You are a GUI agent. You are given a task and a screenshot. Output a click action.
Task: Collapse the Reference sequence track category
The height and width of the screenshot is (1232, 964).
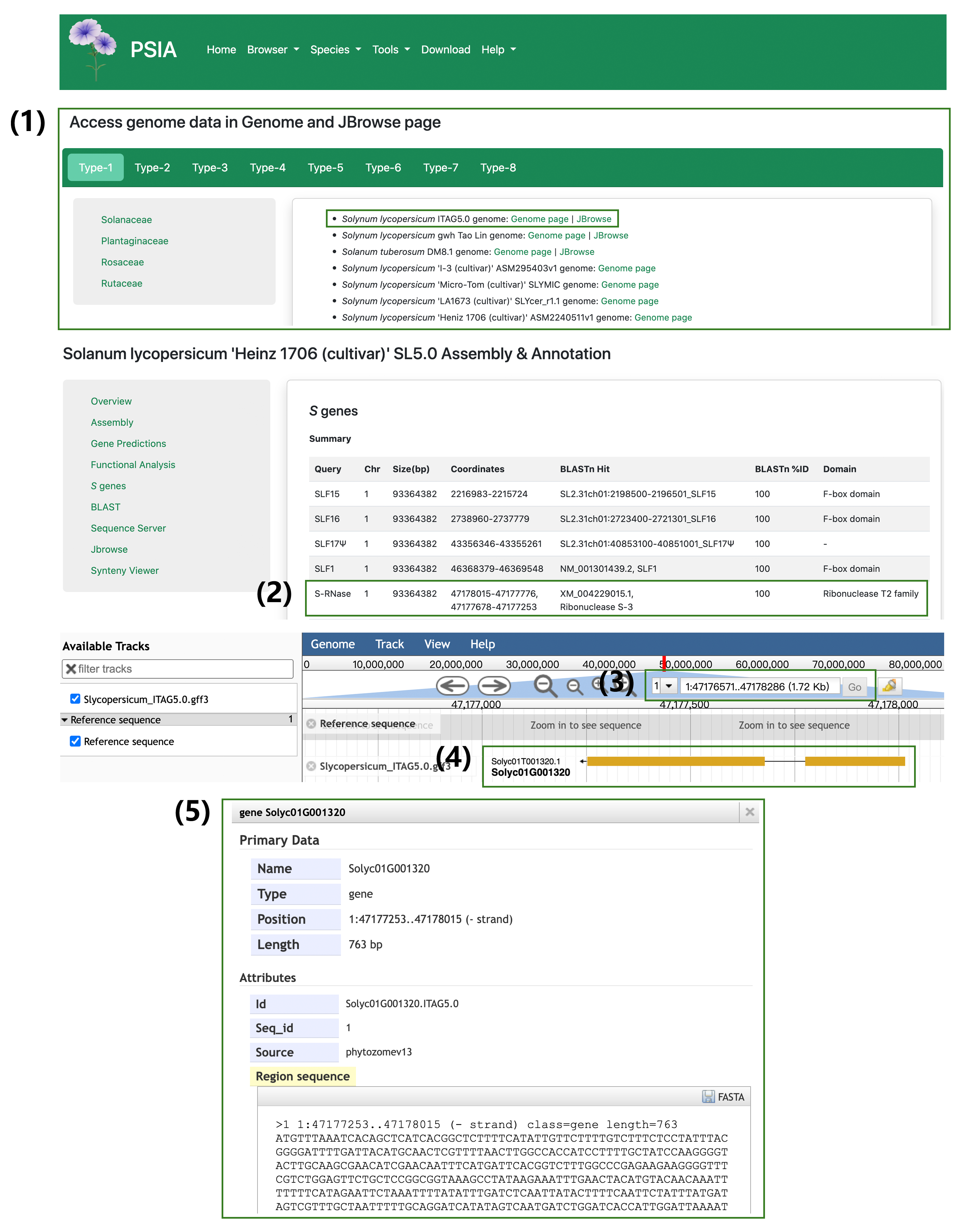click(65, 720)
